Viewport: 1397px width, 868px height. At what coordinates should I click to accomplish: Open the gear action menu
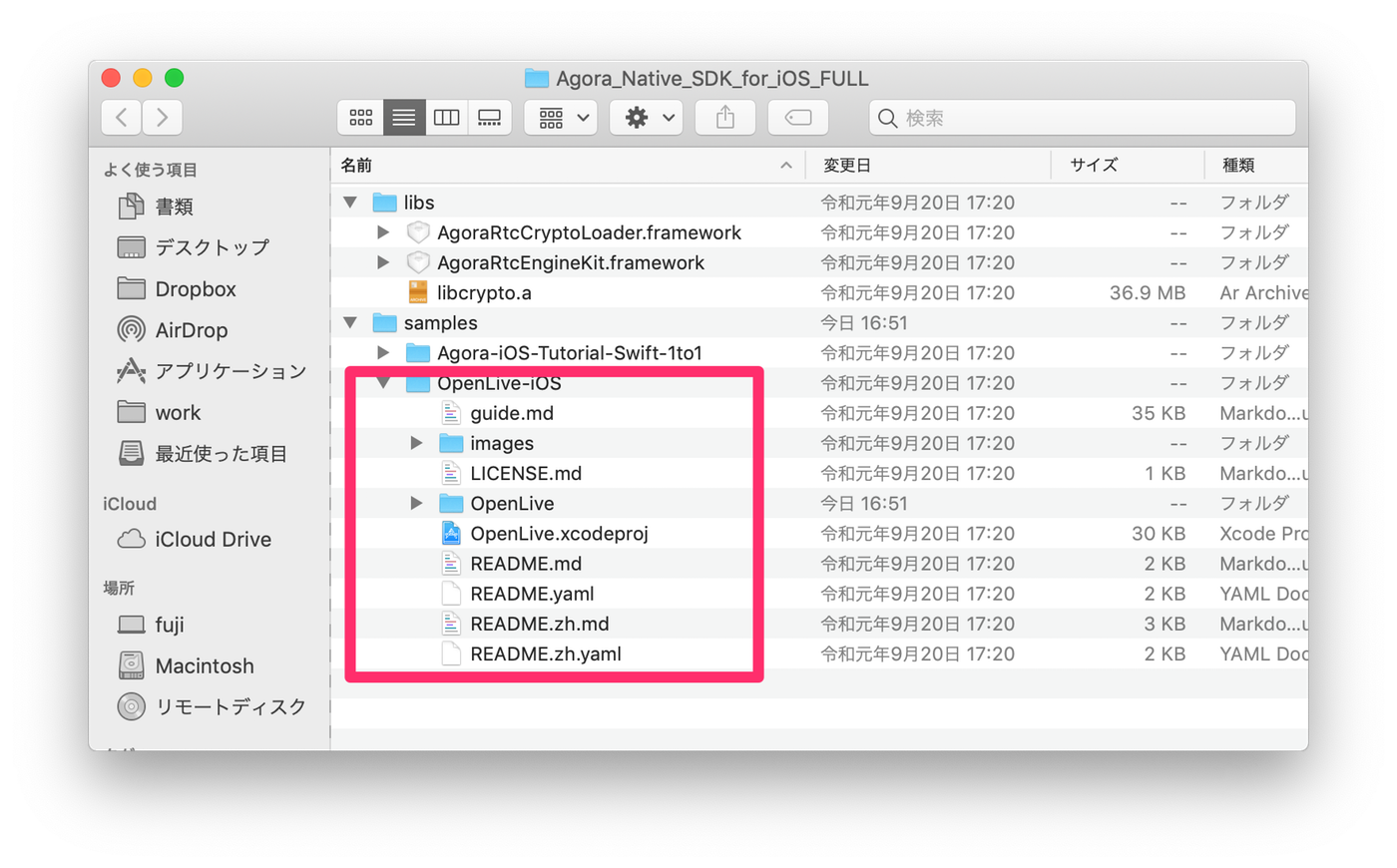[x=648, y=118]
